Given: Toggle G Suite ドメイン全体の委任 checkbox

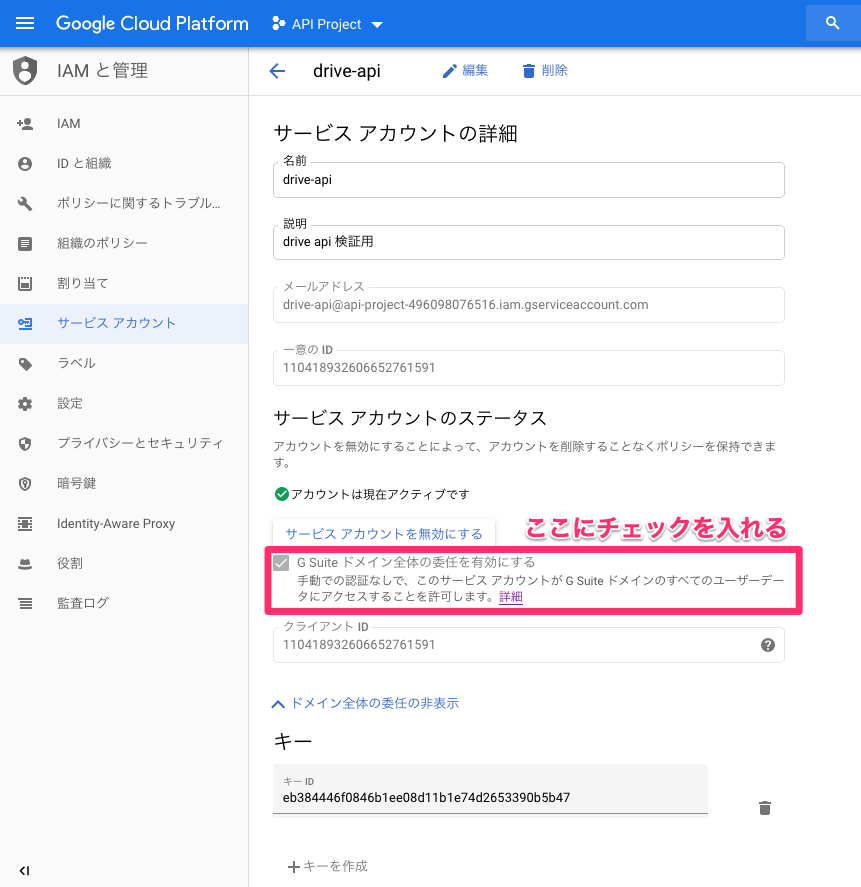Looking at the screenshot, I should coord(281,563).
